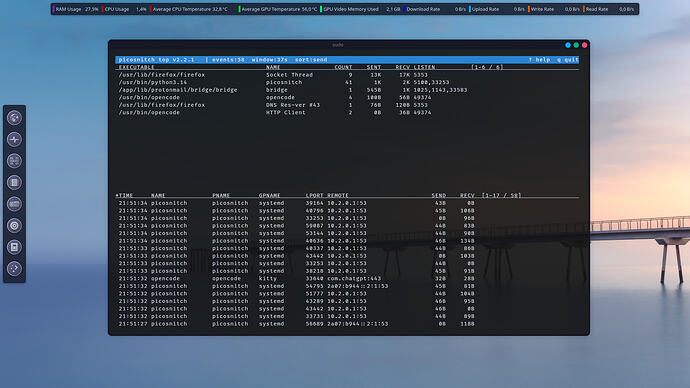Select the event row with LPORT 38218

[348, 271]
